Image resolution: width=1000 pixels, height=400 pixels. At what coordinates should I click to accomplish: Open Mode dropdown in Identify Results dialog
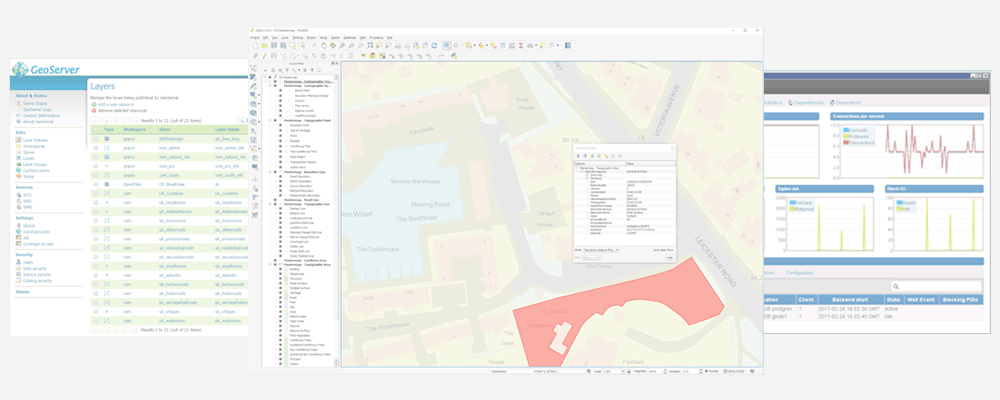click(x=601, y=250)
